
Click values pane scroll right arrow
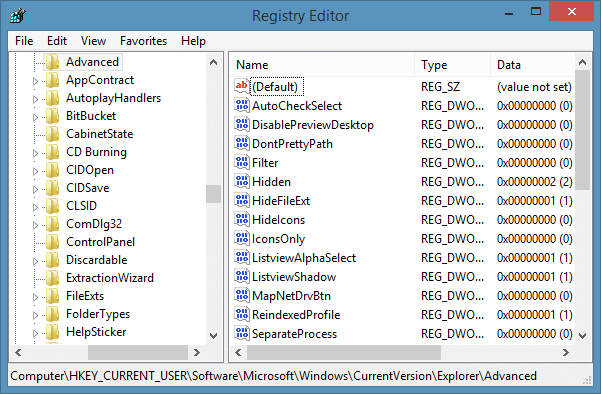tap(566, 352)
